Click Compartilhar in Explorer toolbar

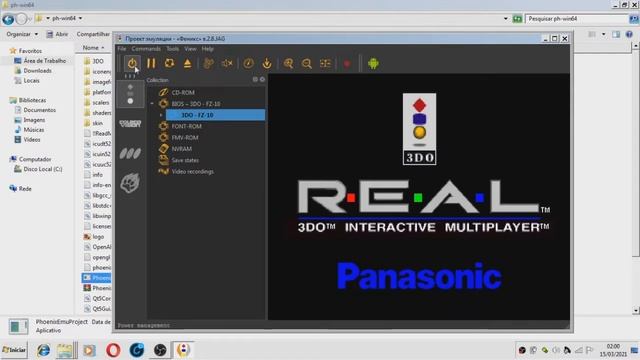(x=93, y=34)
